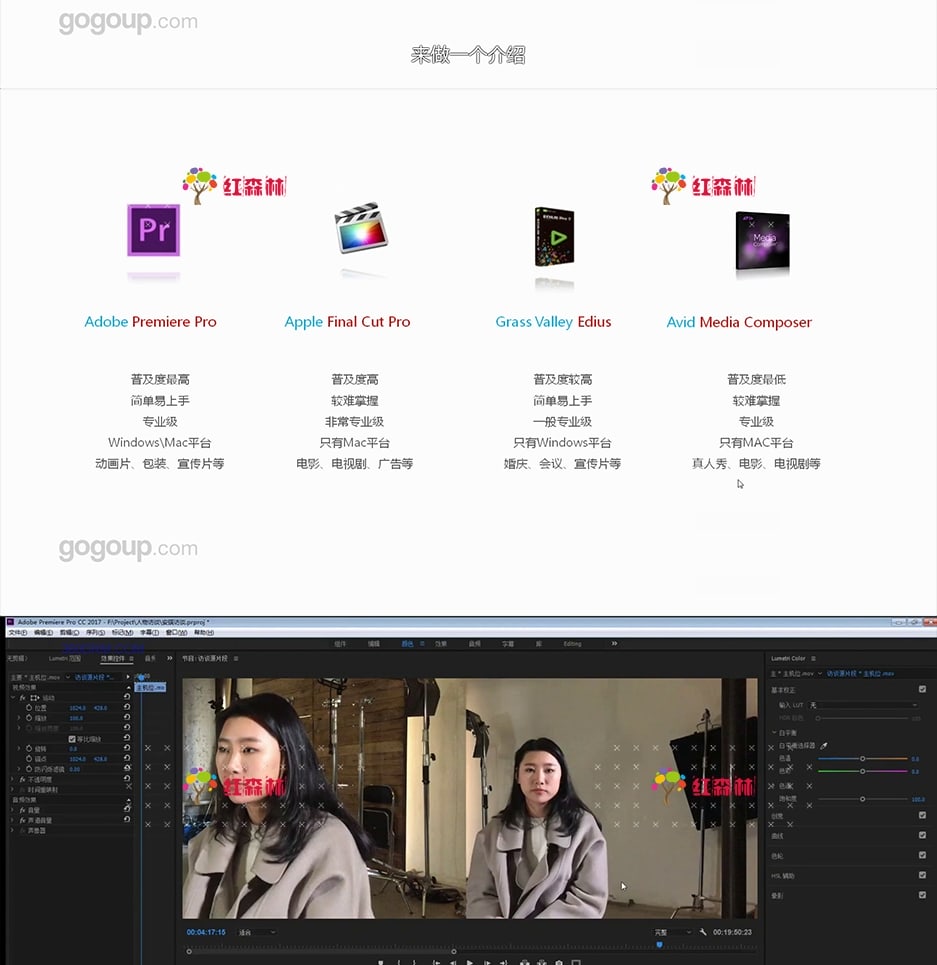Image resolution: width=937 pixels, height=965 pixels.
Task: Click the stopwatch icon for 缩放 (Scale)
Action: (x=29, y=718)
